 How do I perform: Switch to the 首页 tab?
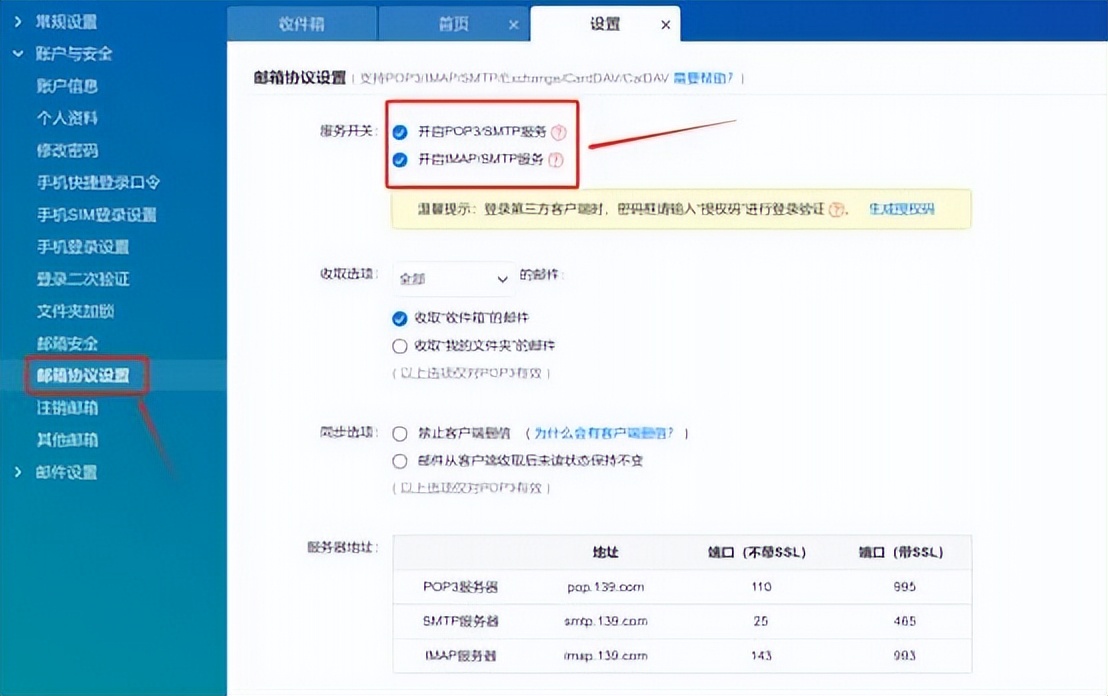[452, 24]
